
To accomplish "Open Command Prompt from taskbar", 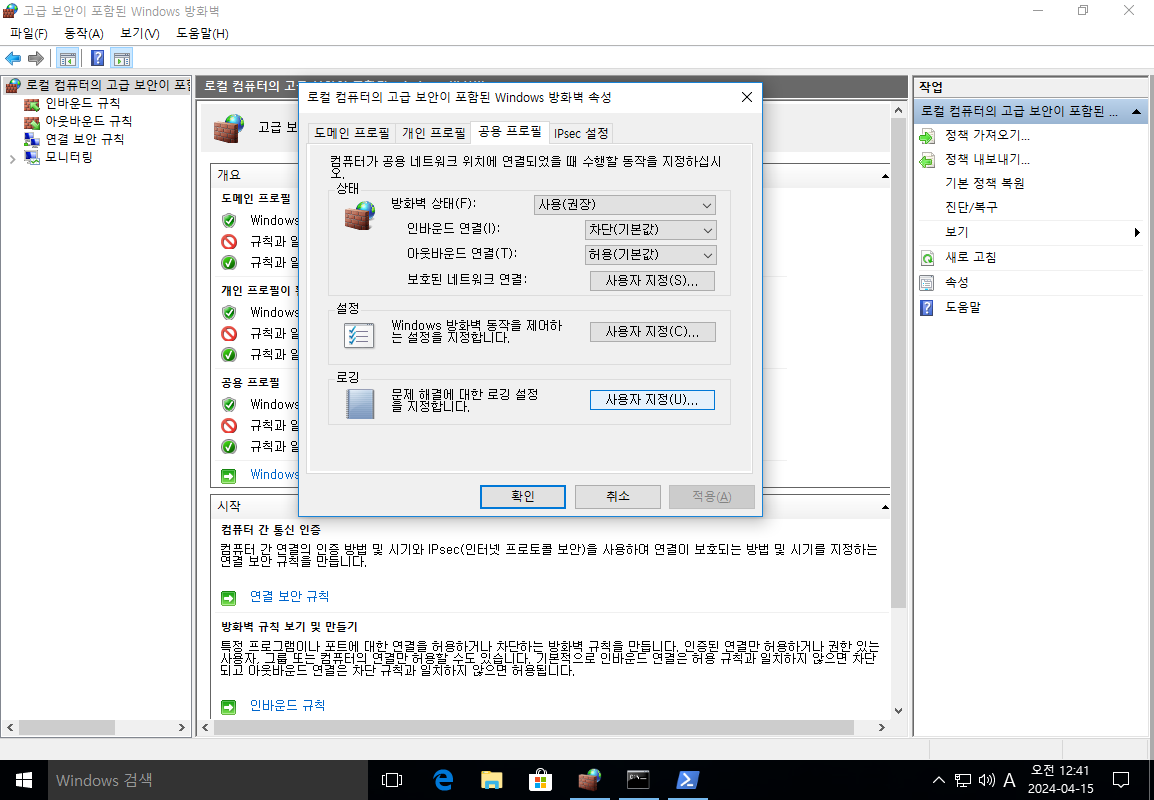I will [x=637, y=780].
